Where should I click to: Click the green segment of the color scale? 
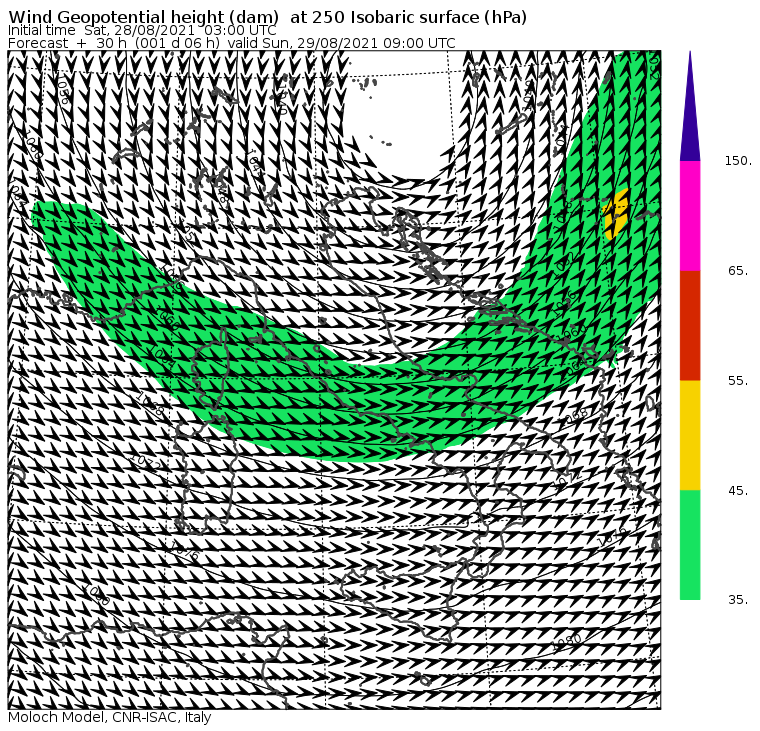tap(690, 544)
